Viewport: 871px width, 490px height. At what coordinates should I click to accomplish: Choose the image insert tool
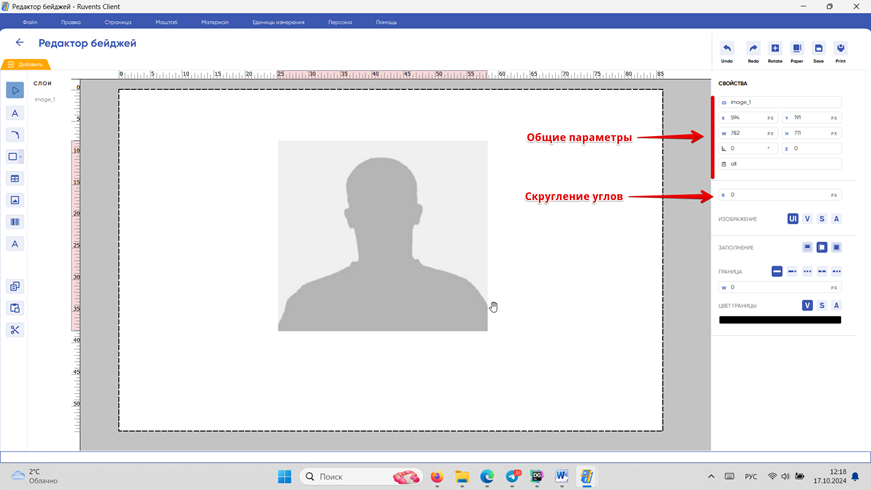click(15, 200)
